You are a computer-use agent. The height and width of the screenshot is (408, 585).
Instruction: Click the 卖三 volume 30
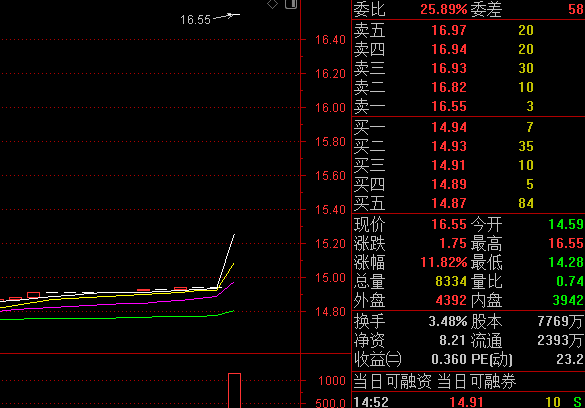pos(526,68)
